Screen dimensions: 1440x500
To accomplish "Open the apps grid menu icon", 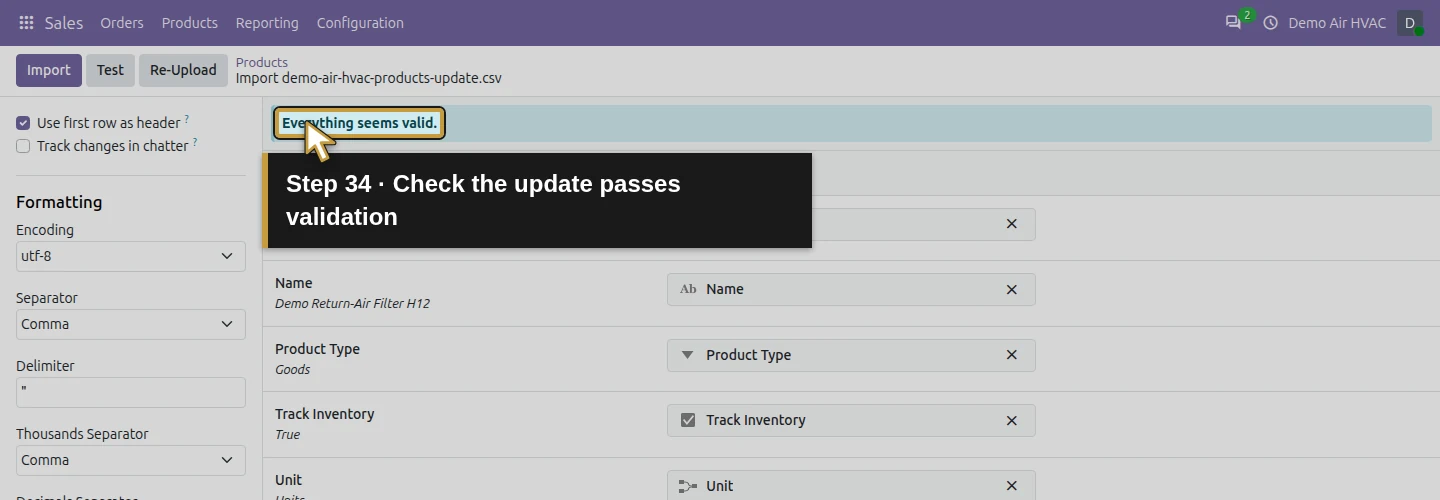I will click(26, 22).
